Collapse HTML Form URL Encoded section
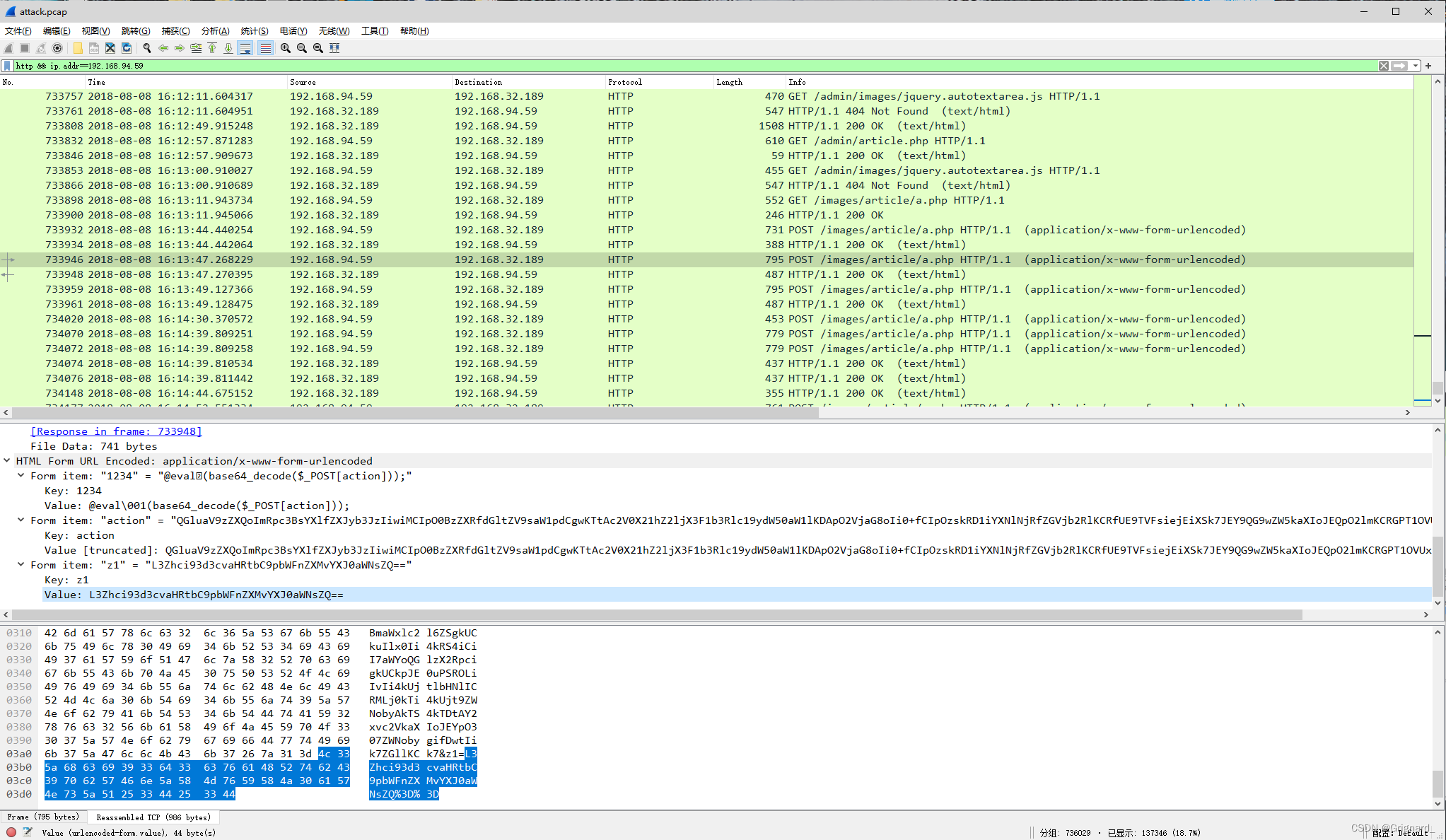 point(7,461)
